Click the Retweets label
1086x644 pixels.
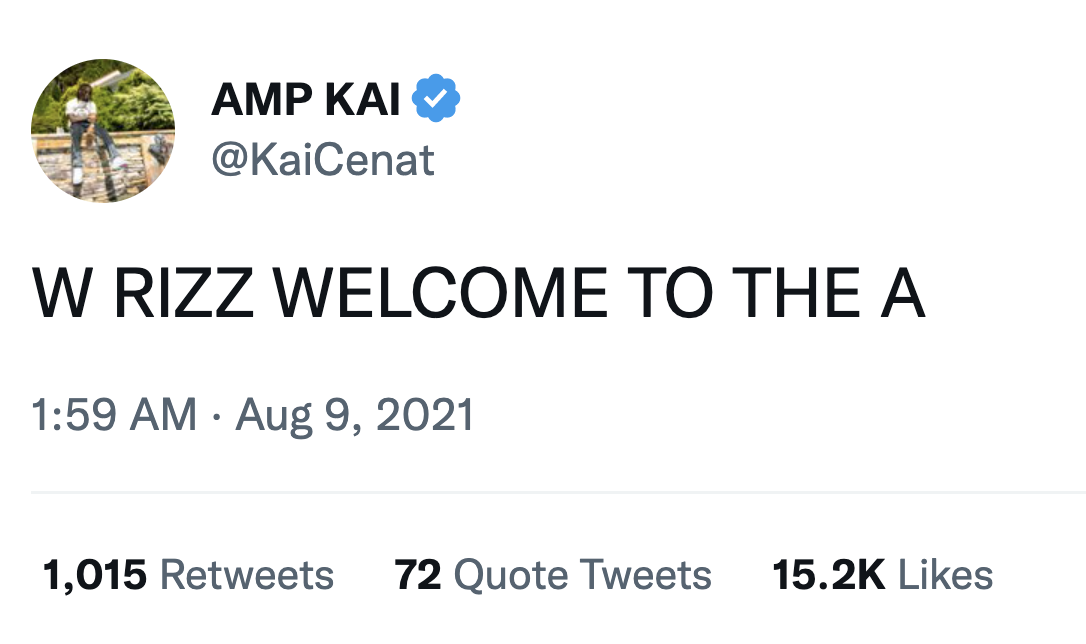(247, 575)
